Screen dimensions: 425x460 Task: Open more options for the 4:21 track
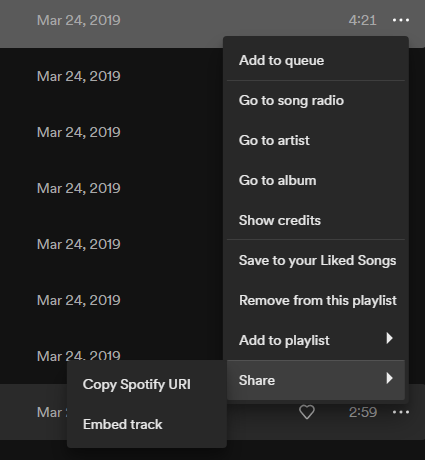[x=401, y=20]
